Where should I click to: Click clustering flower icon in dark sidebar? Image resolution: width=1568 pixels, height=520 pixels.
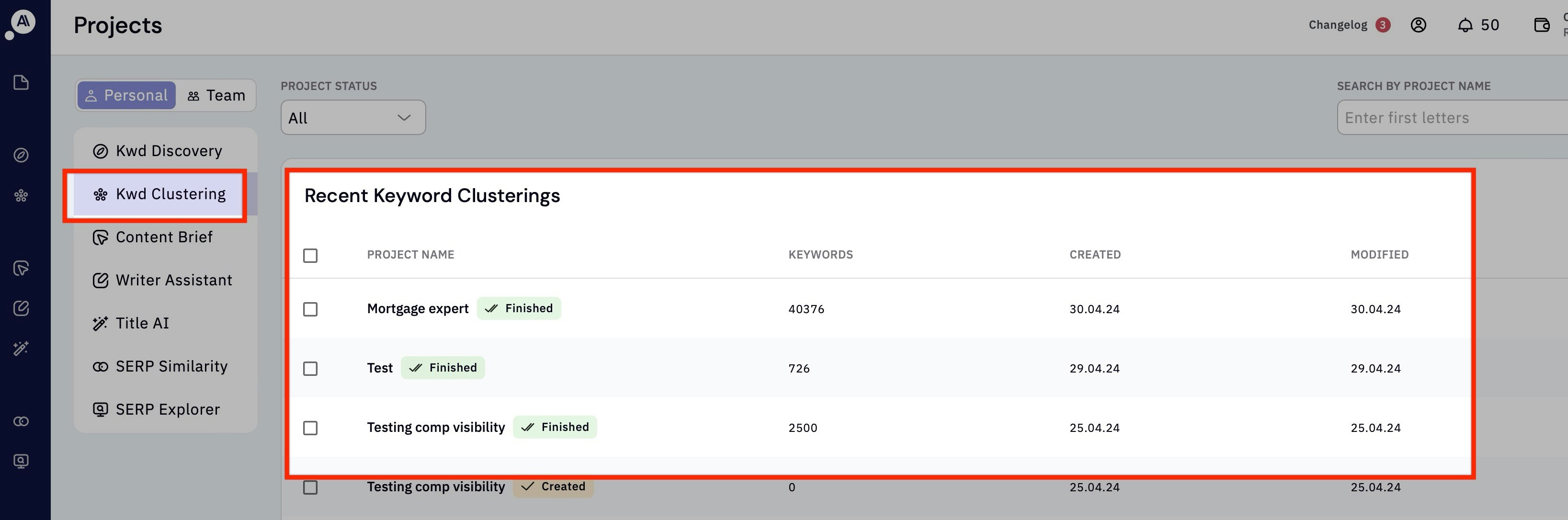coord(21,195)
